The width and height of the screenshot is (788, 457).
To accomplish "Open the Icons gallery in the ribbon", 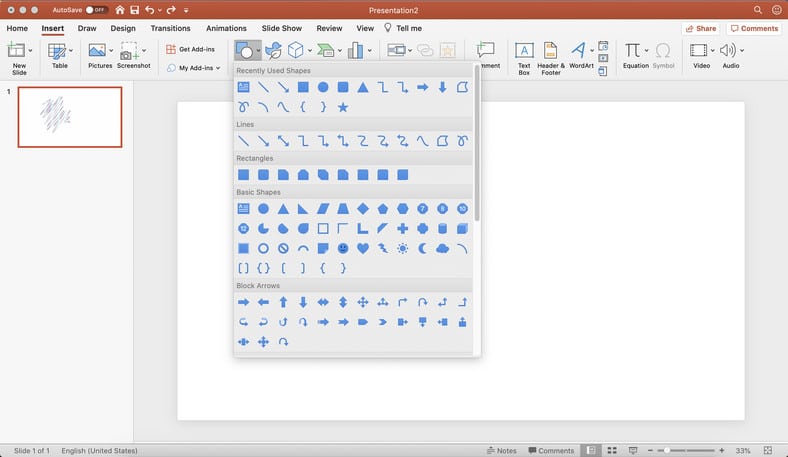I will [x=273, y=50].
